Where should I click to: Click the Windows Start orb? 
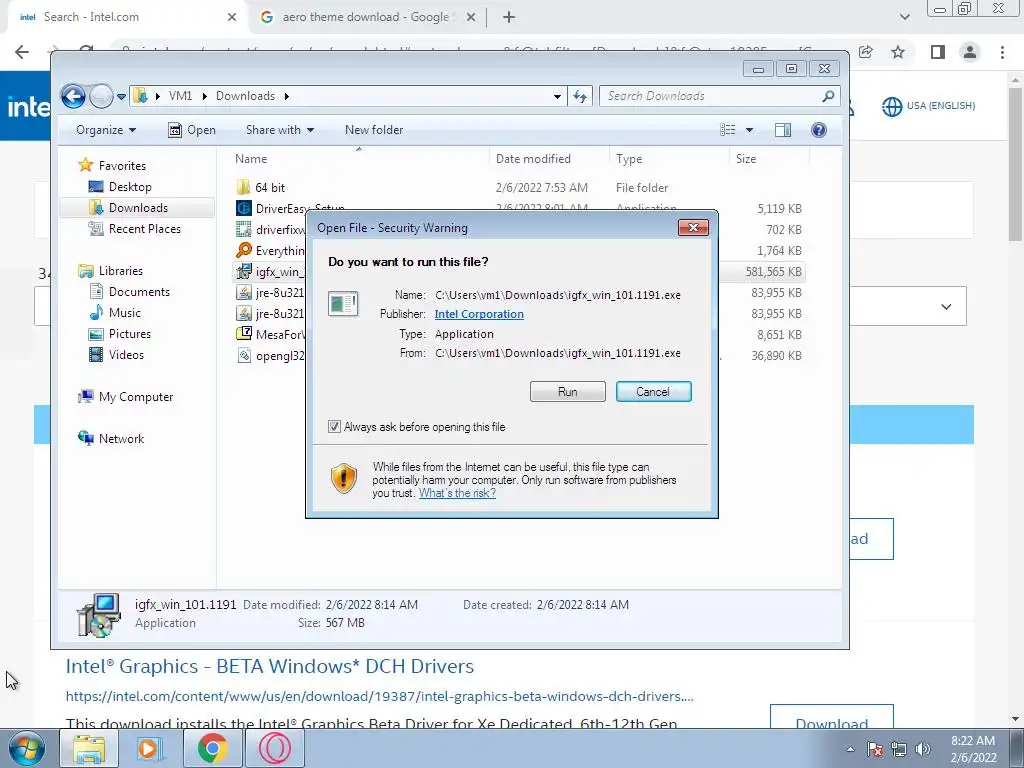(x=26, y=748)
